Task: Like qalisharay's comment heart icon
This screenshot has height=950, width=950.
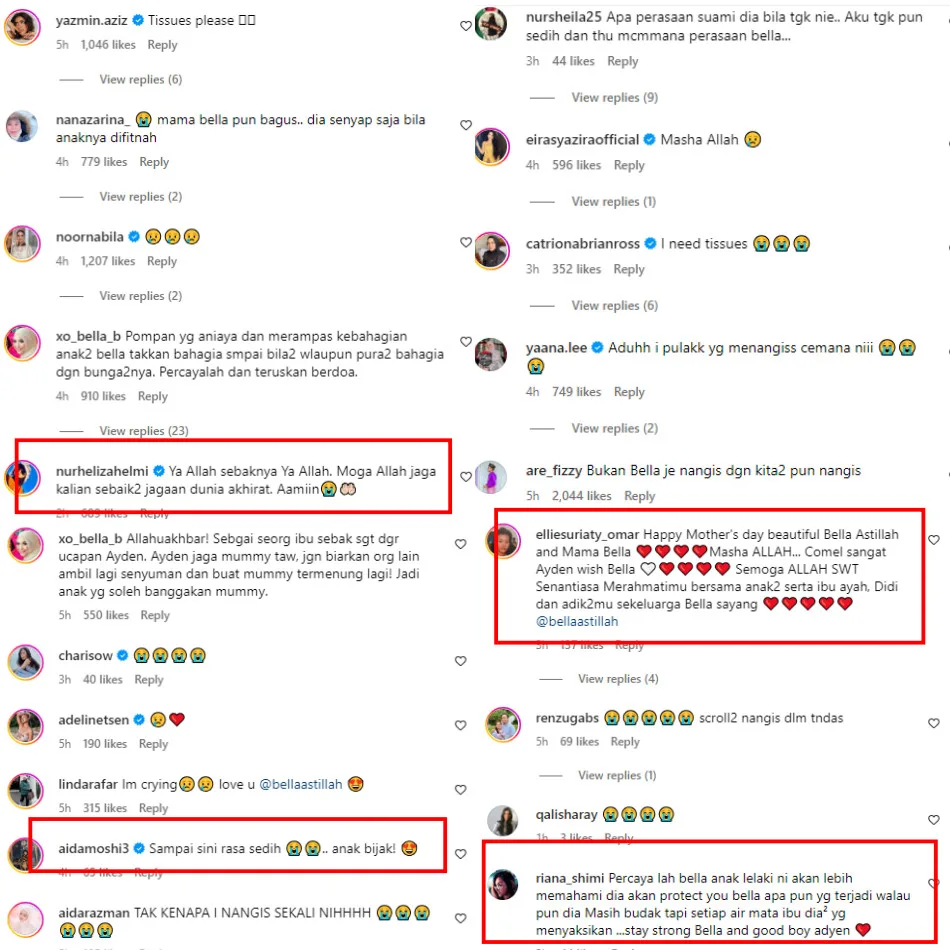Action: click(x=934, y=820)
